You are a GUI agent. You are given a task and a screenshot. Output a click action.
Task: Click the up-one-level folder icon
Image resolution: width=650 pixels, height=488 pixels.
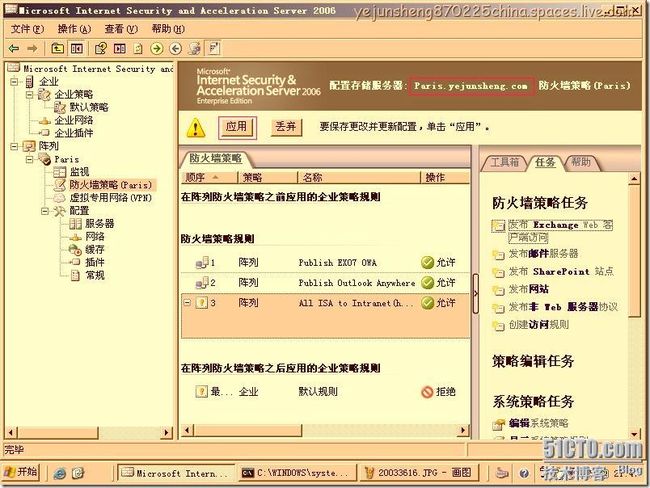coord(57,49)
